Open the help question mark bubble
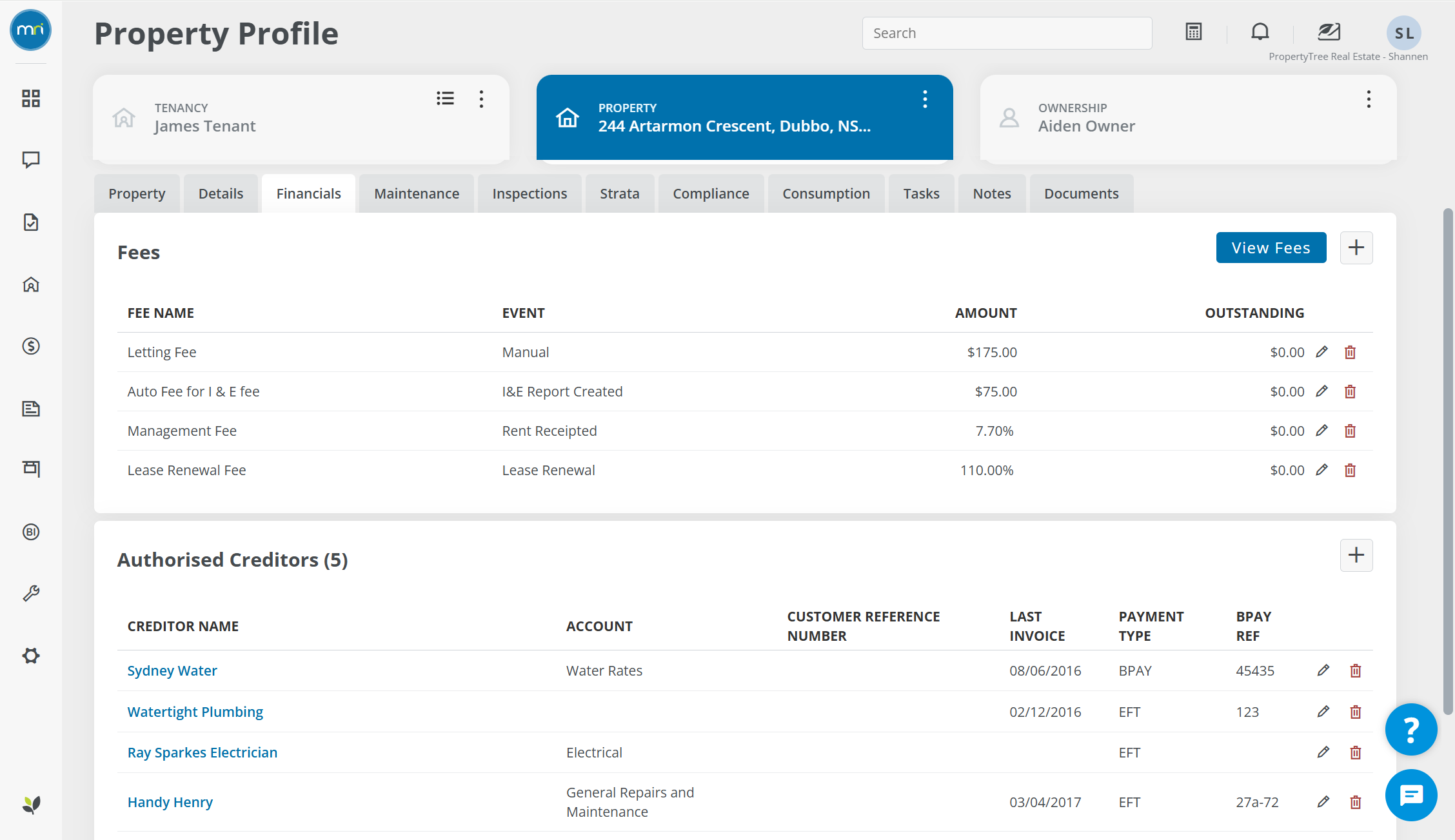 [x=1411, y=729]
